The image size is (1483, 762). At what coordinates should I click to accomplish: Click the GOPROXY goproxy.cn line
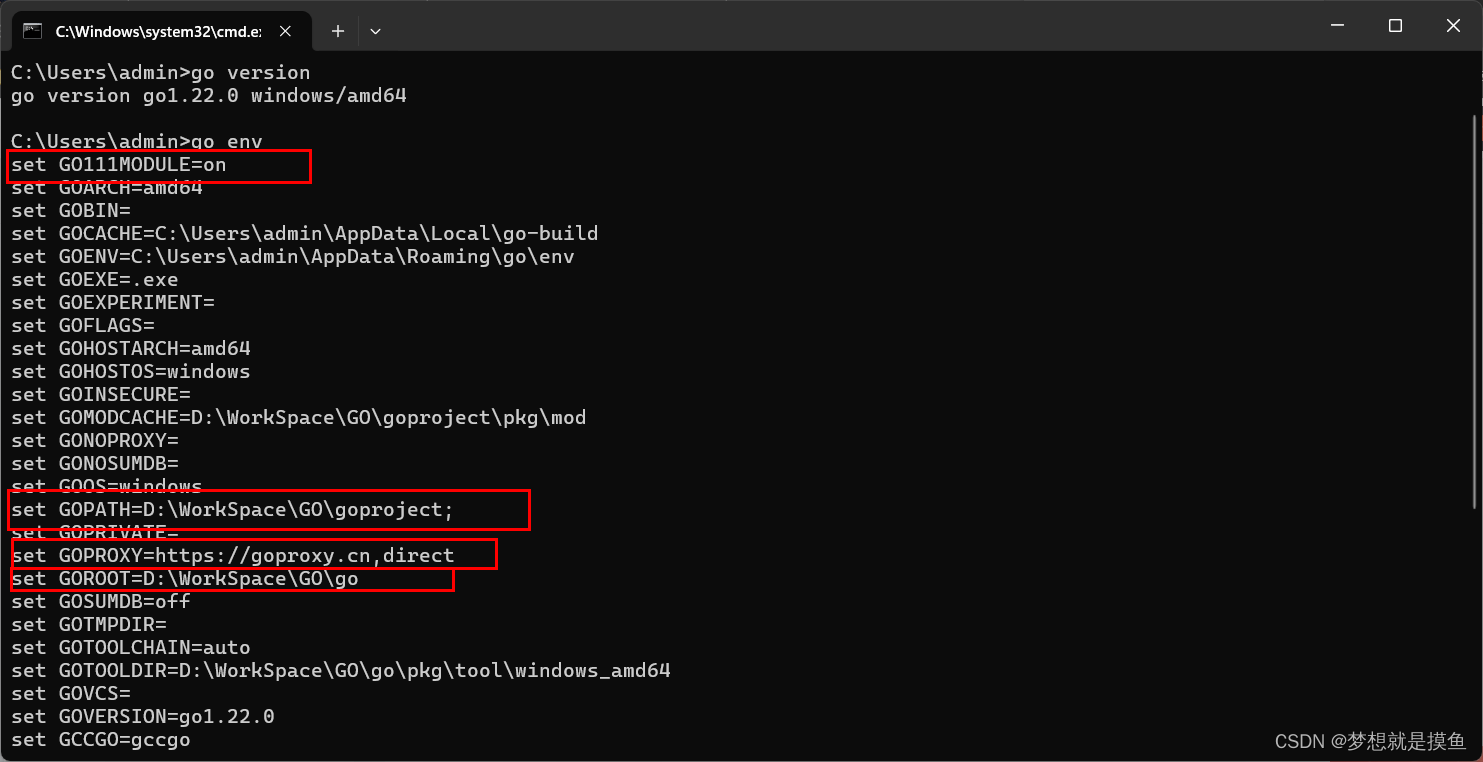pos(233,555)
